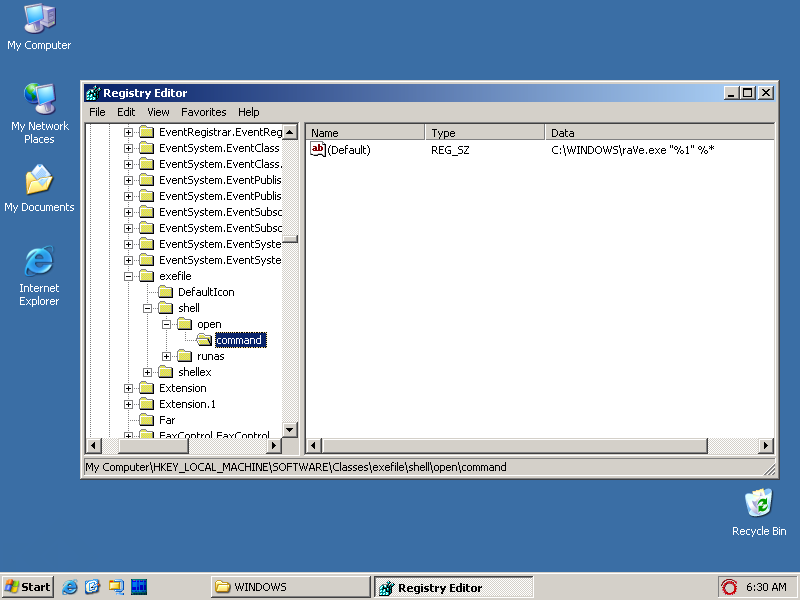The height and width of the screenshot is (600, 800).
Task: Click the red gear icon in the system tray
Action: [x=729, y=587]
